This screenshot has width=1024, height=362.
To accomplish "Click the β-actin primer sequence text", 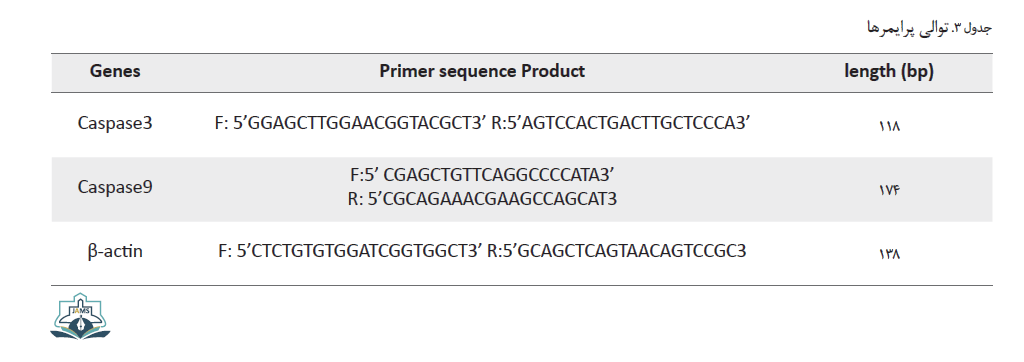I will pyautogui.click(x=482, y=251).
